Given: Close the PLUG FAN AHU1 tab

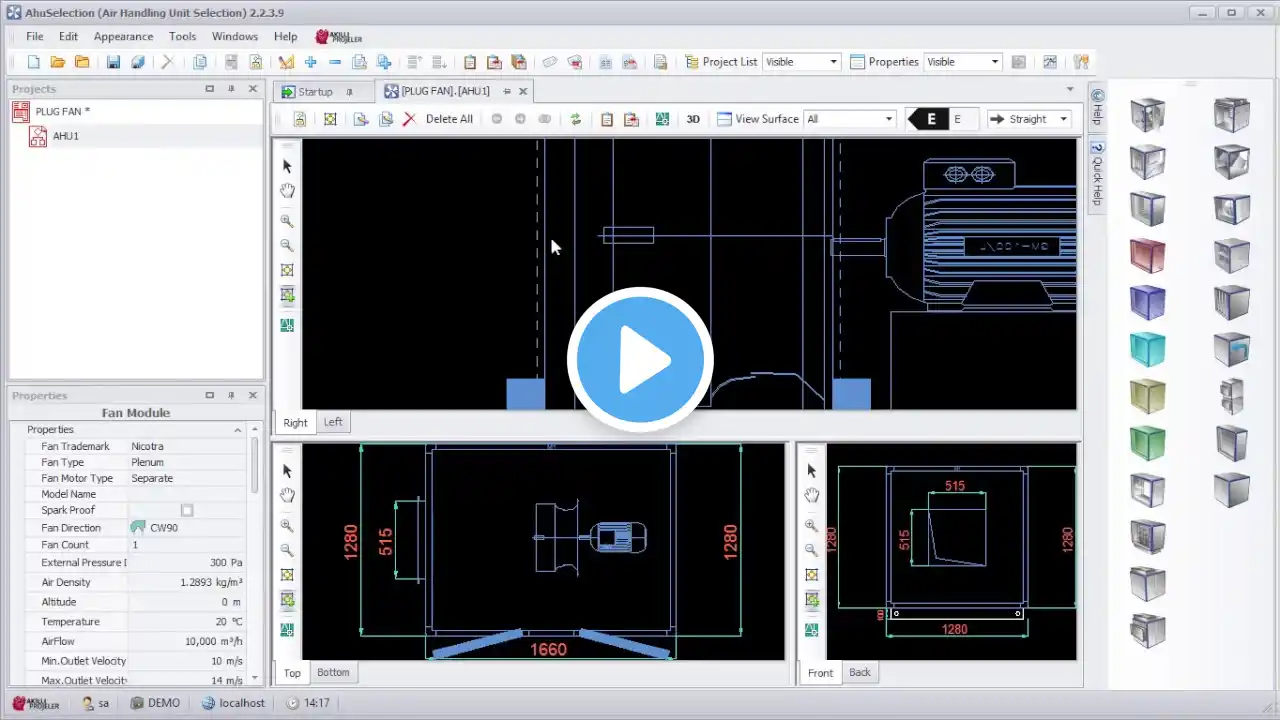Looking at the screenshot, I should pyautogui.click(x=522, y=91).
